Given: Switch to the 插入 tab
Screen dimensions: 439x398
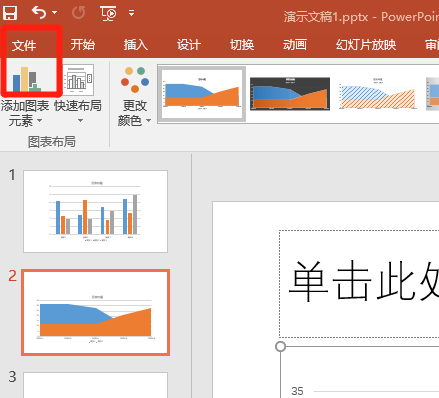Looking at the screenshot, I should [136, 44].
